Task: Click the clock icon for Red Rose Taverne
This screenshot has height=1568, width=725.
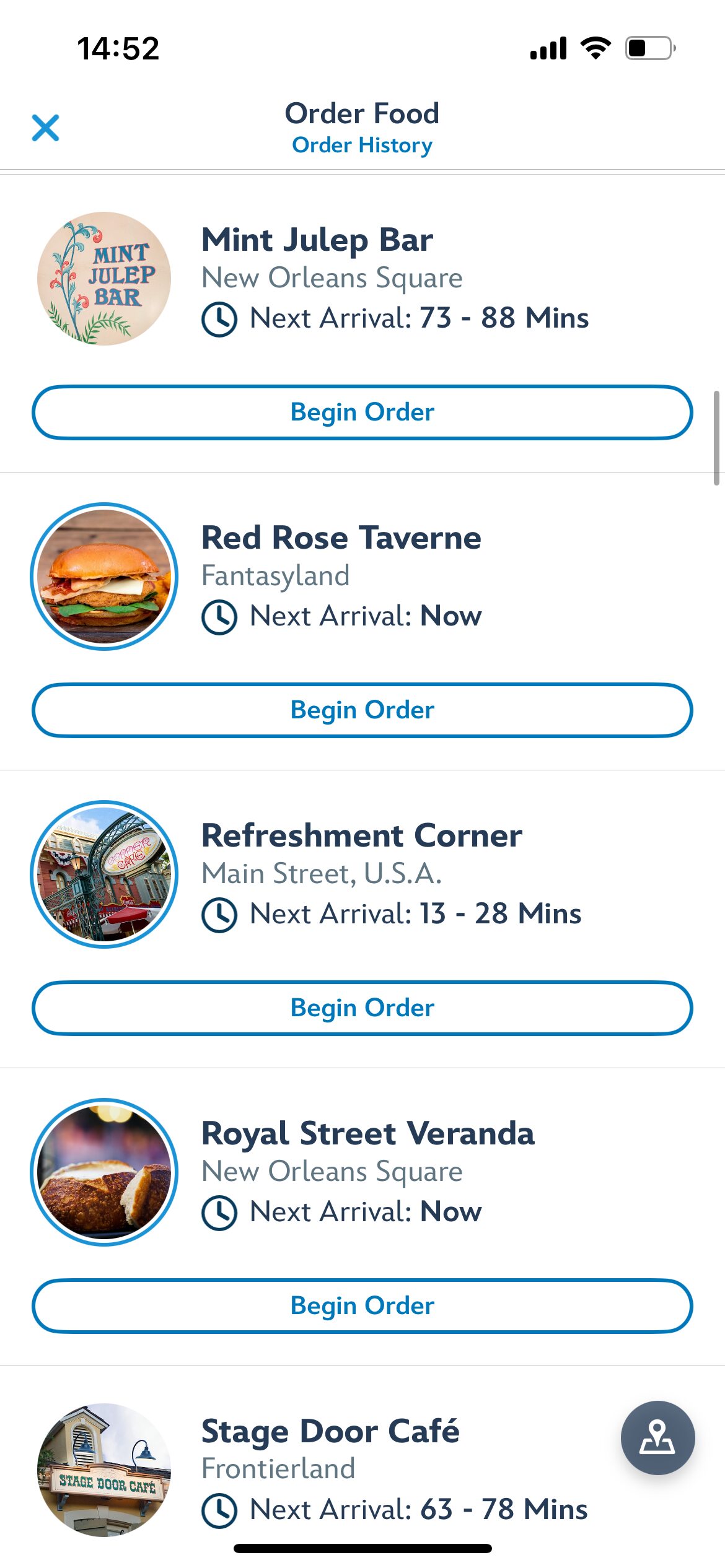Action: 219,617
